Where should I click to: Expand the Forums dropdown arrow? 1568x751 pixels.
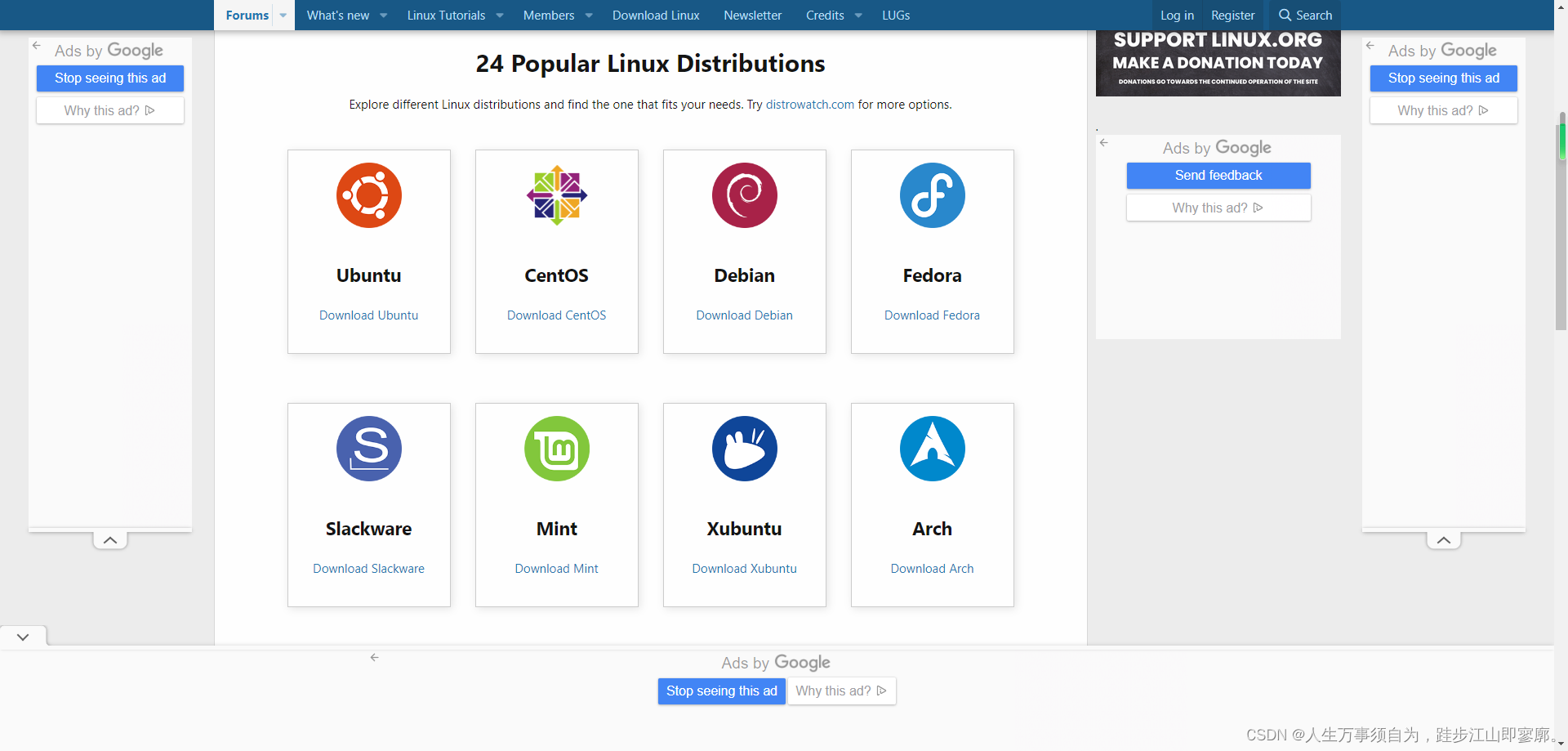pyautogui.click(x=283, y=16)
